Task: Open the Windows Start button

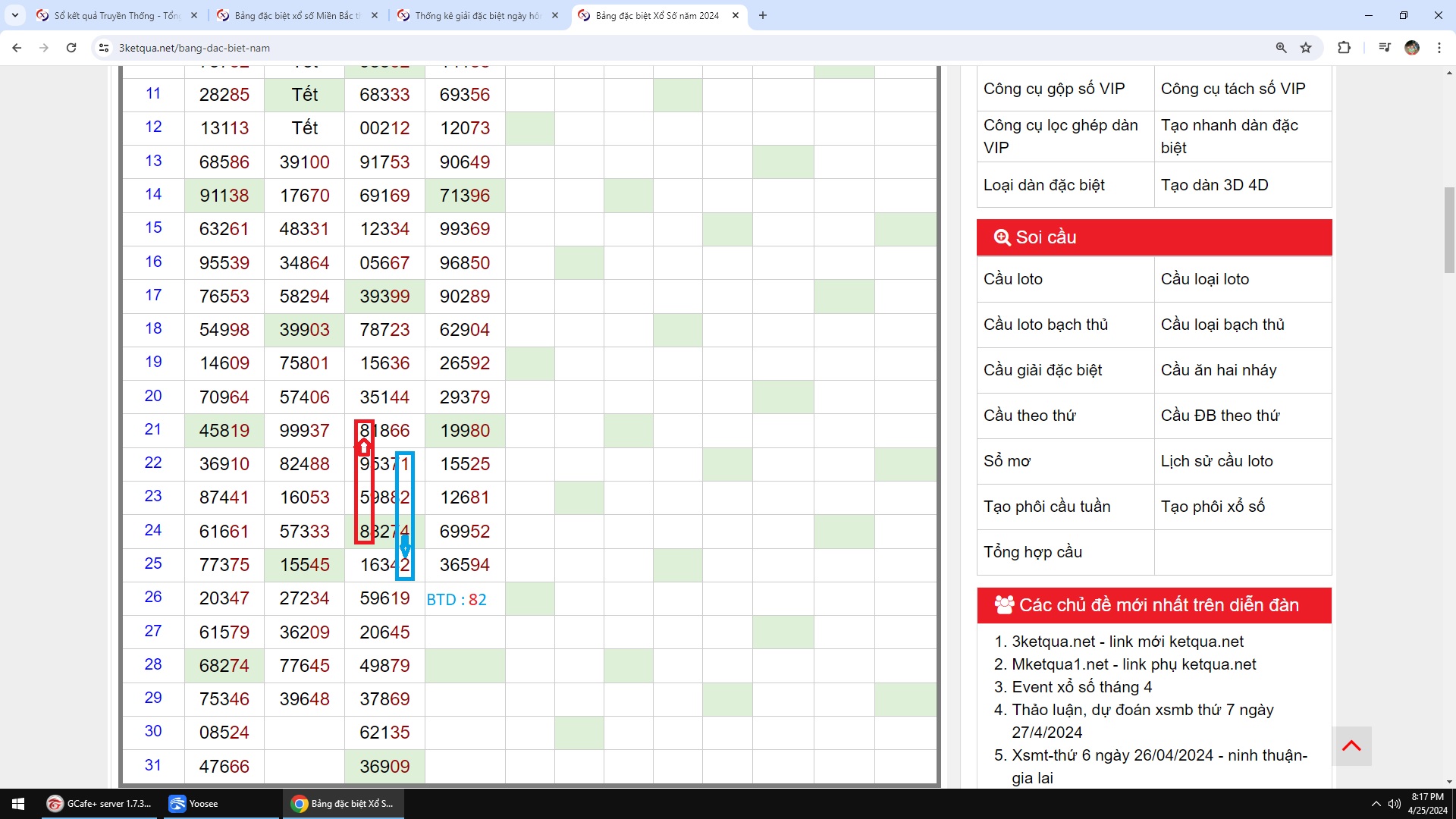Action: pos(18,804)
